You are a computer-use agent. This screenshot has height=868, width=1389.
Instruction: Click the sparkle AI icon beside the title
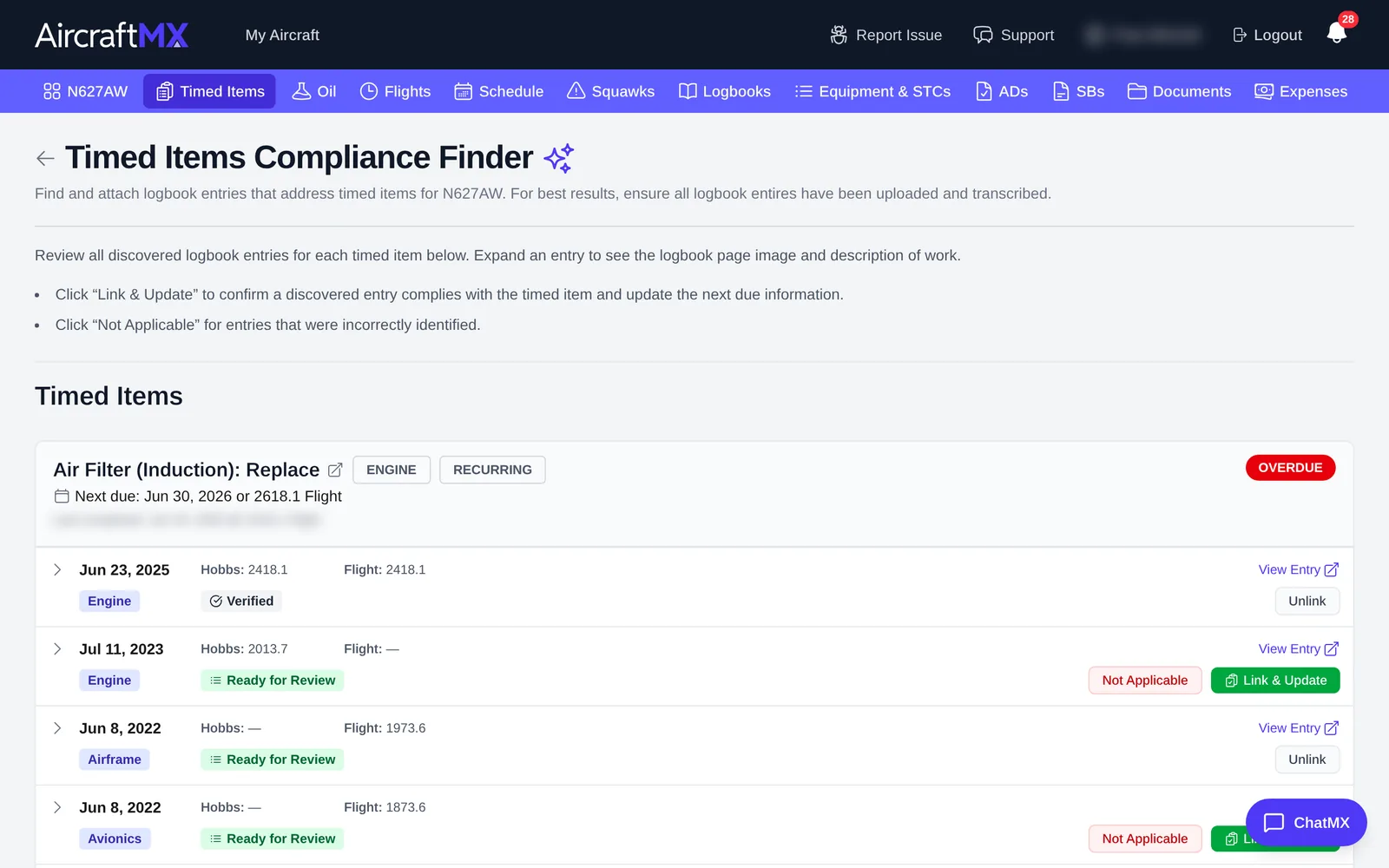559,158
